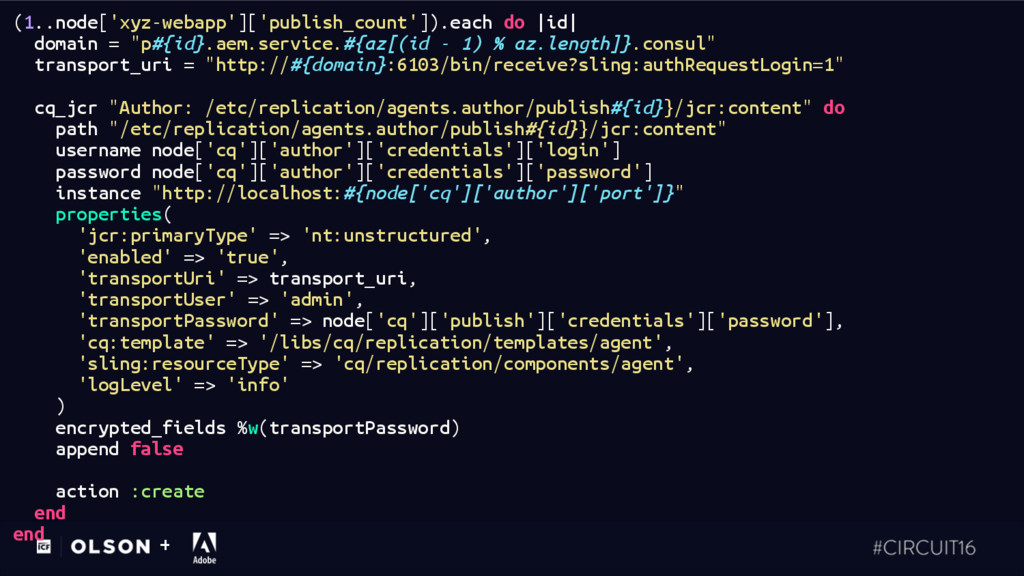Image resolution: width=1024 pixels, height=576 pixels.
Task: Click the 'encrypted_fields' line
Action: (257, 428)
